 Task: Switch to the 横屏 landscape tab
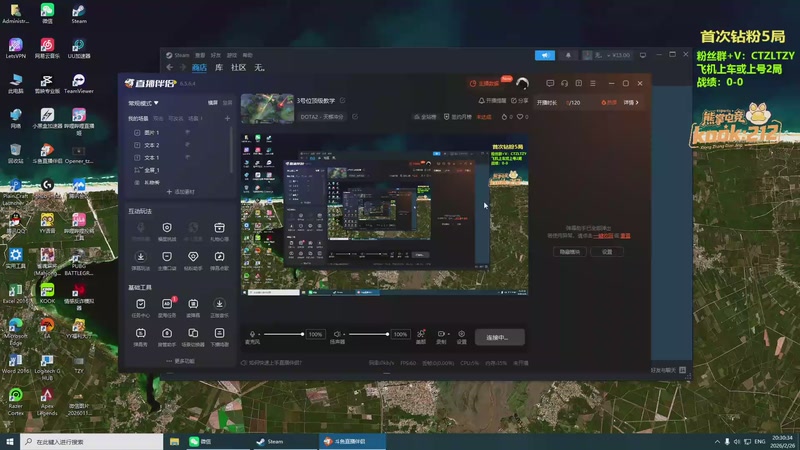pos(213,103)
